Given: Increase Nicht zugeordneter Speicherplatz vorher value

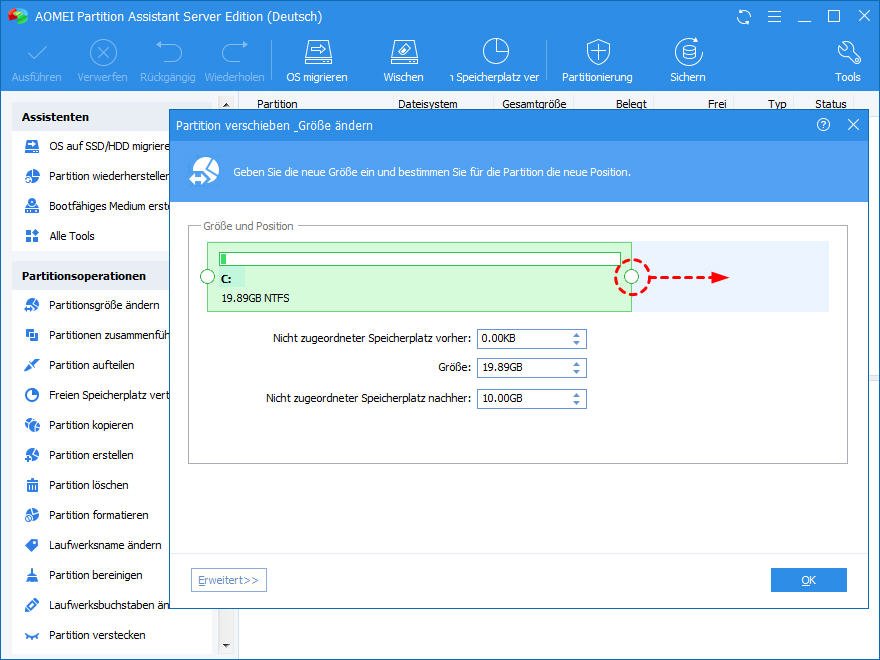Looking at the screenshot, I should [x=576, y=335].
